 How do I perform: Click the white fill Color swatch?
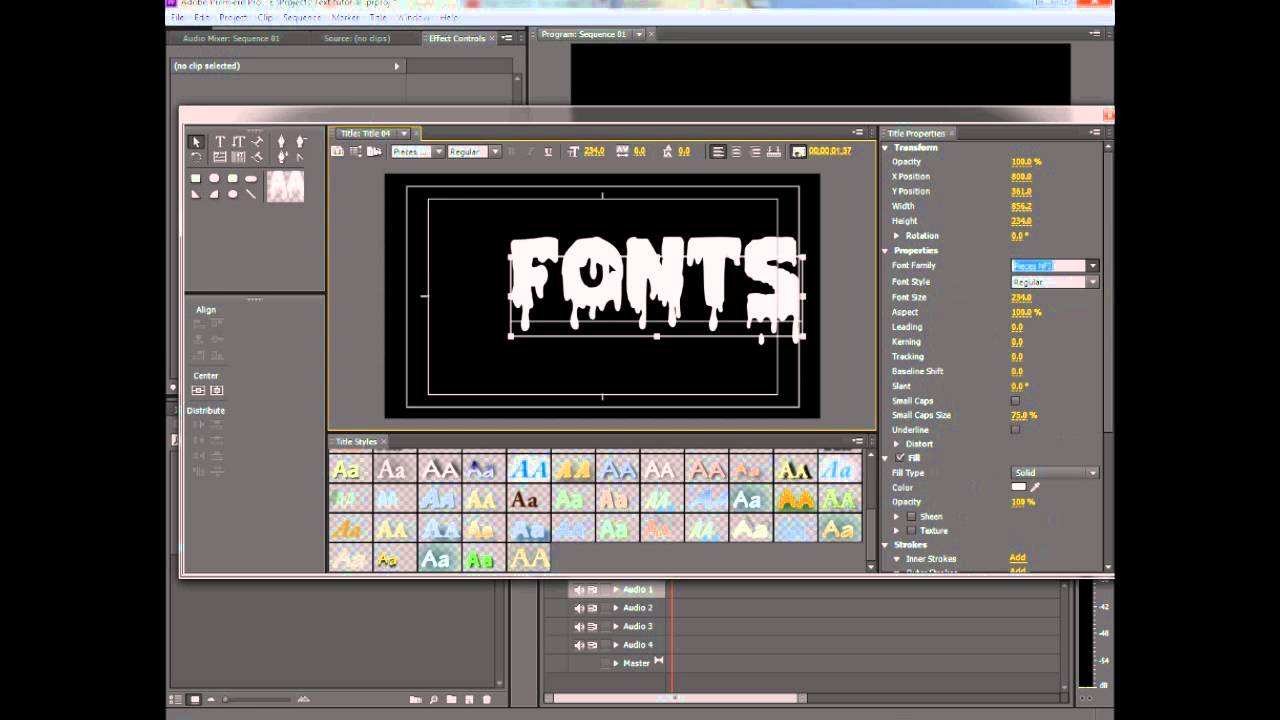click(1019, 487)
